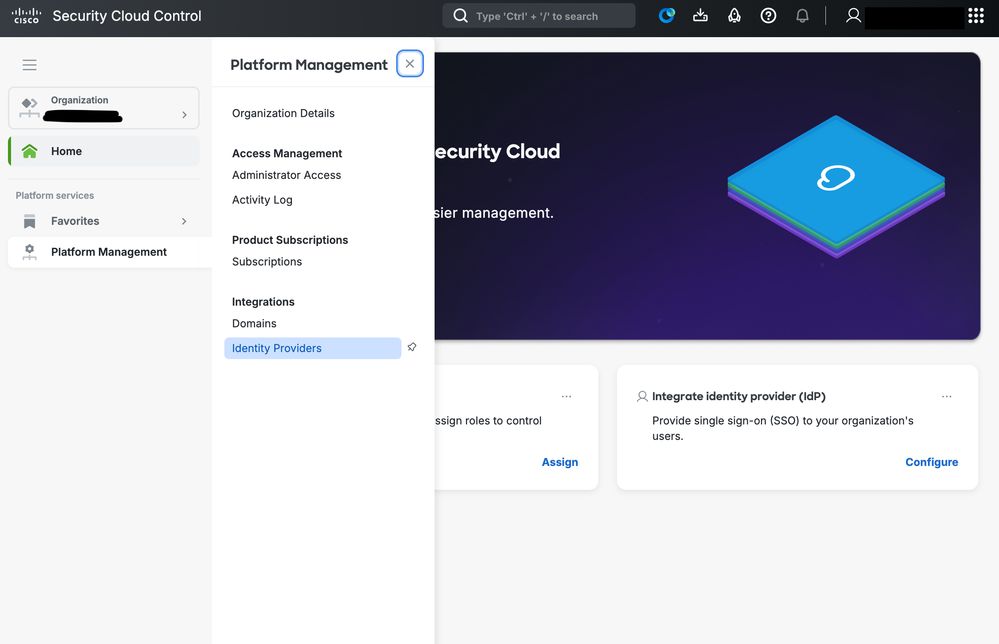
Task: Open the What's New rocket icon
Action: (x=734, y=16)
